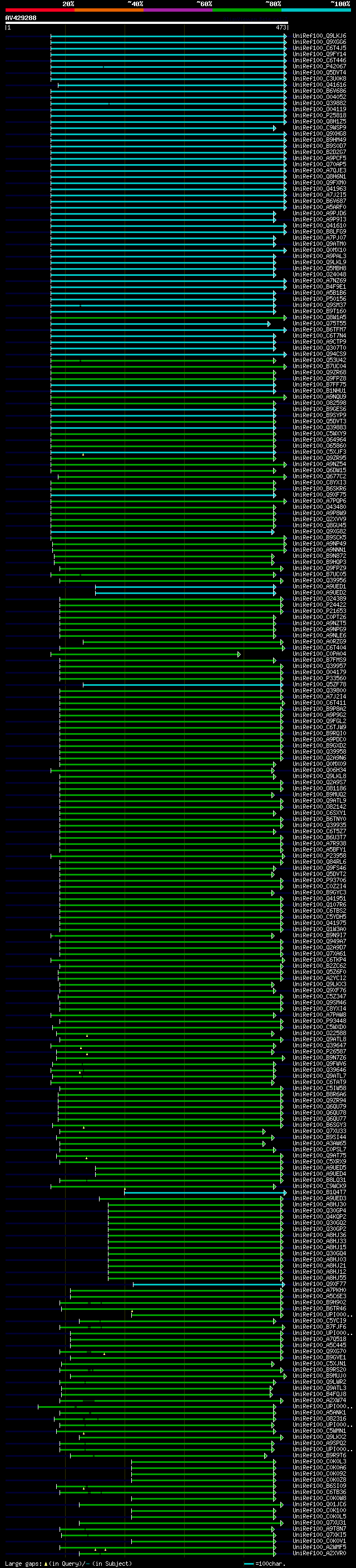This screenshot has width=356, height=1568.
Task: Select the UniRef100_P25818 label
Action: point(319,115)
